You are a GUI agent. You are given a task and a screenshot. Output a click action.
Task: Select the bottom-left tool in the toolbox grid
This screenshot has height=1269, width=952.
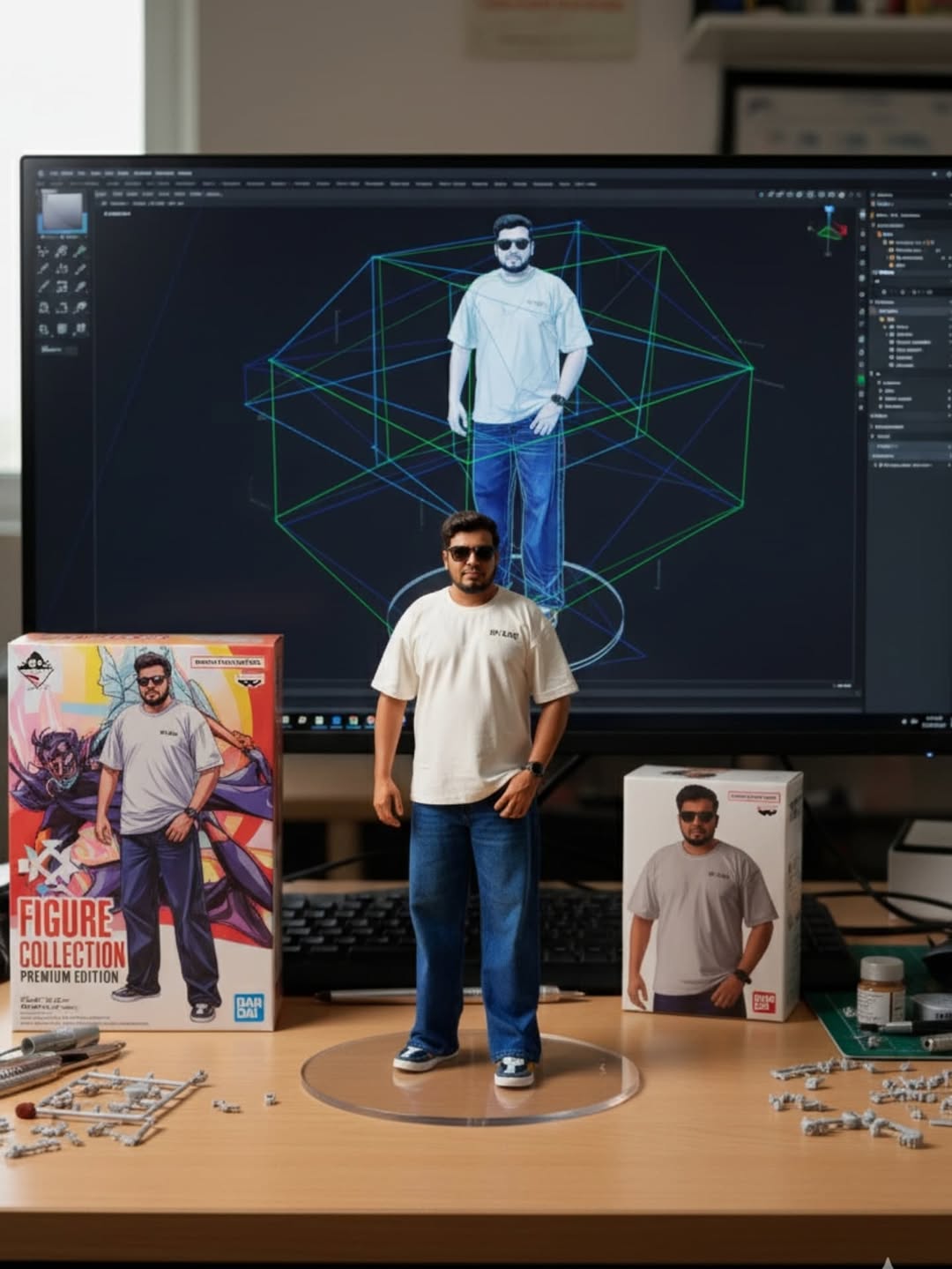point(43,329)
